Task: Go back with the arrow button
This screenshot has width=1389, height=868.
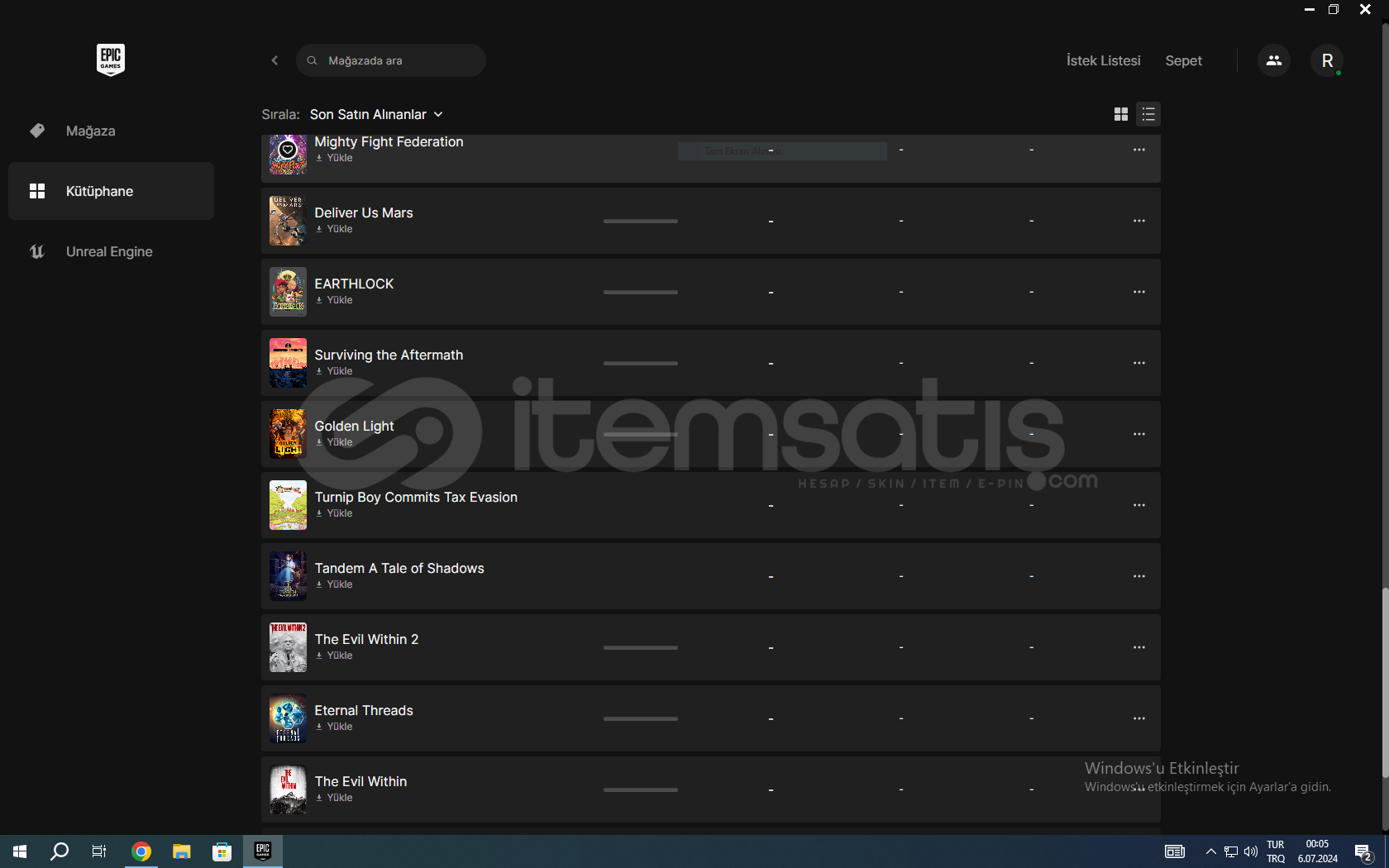Action: point(274,60)
